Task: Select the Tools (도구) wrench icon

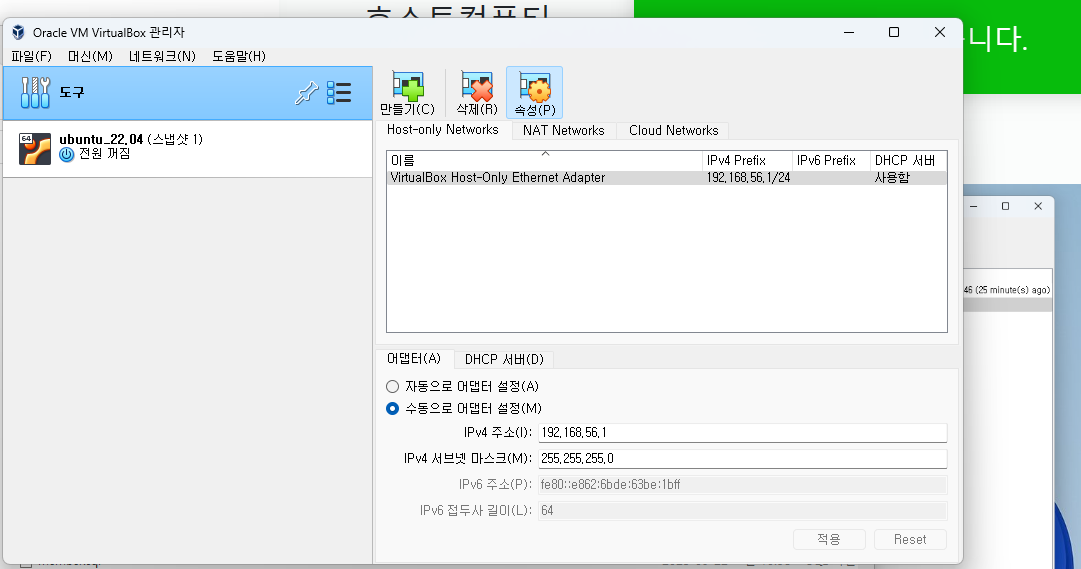Action: click(35, 92)
